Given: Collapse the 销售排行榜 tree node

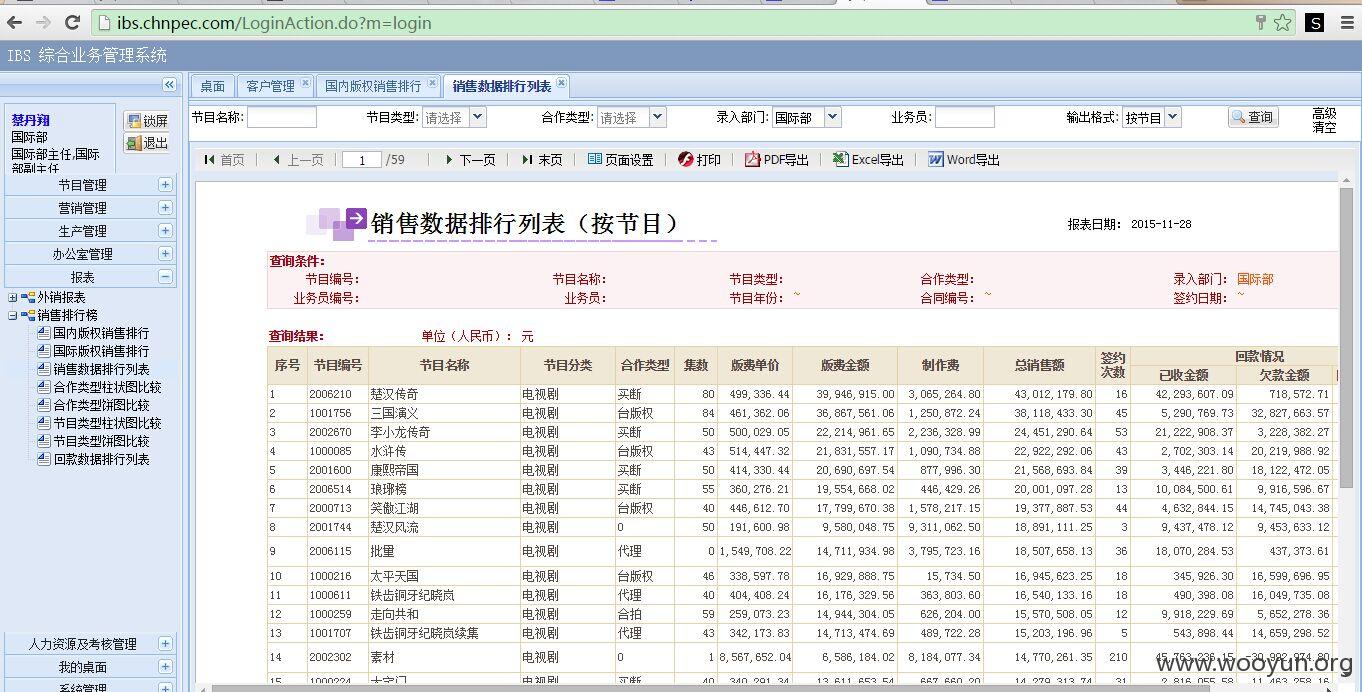Looking at the screenshot, I should click(x=12, y=315).
